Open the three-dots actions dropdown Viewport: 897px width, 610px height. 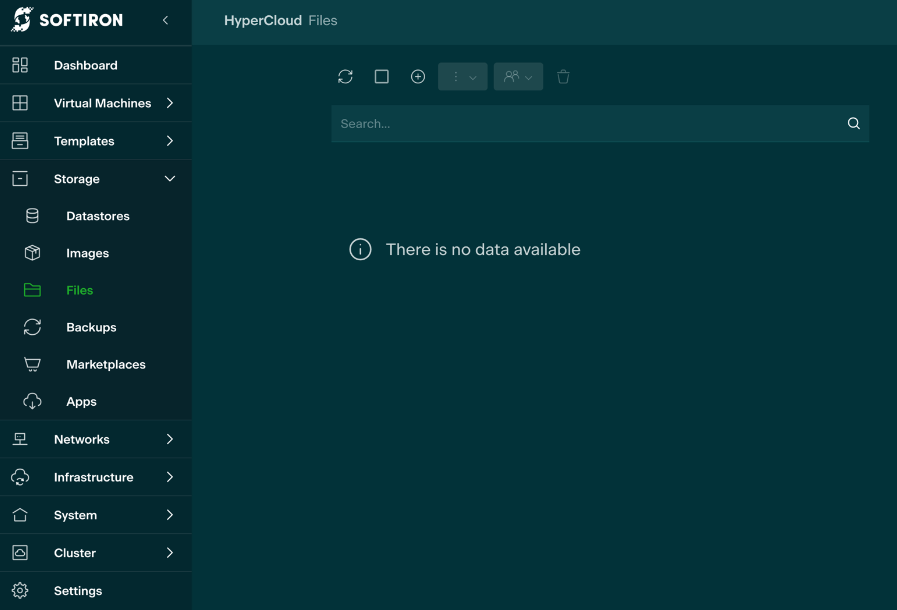tap(462, 77)
